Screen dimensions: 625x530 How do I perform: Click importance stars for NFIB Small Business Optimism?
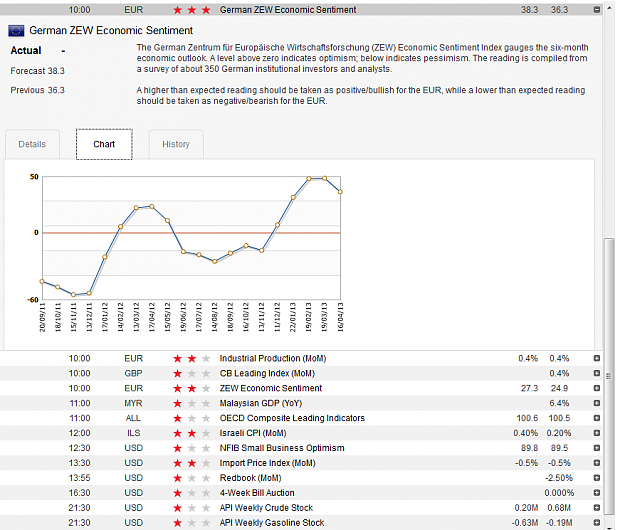tap(192, 448)
